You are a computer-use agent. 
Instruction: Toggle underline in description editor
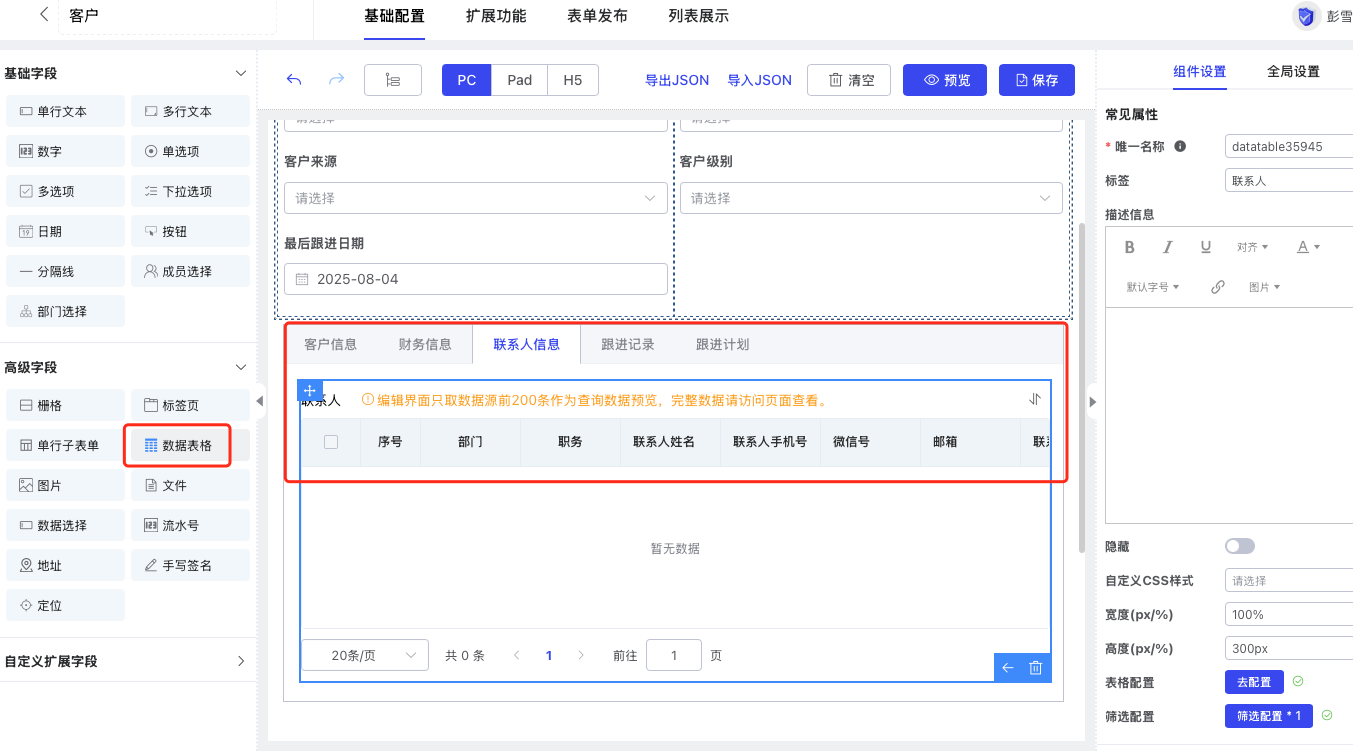pyautogui.click(x=1206, y=247)
